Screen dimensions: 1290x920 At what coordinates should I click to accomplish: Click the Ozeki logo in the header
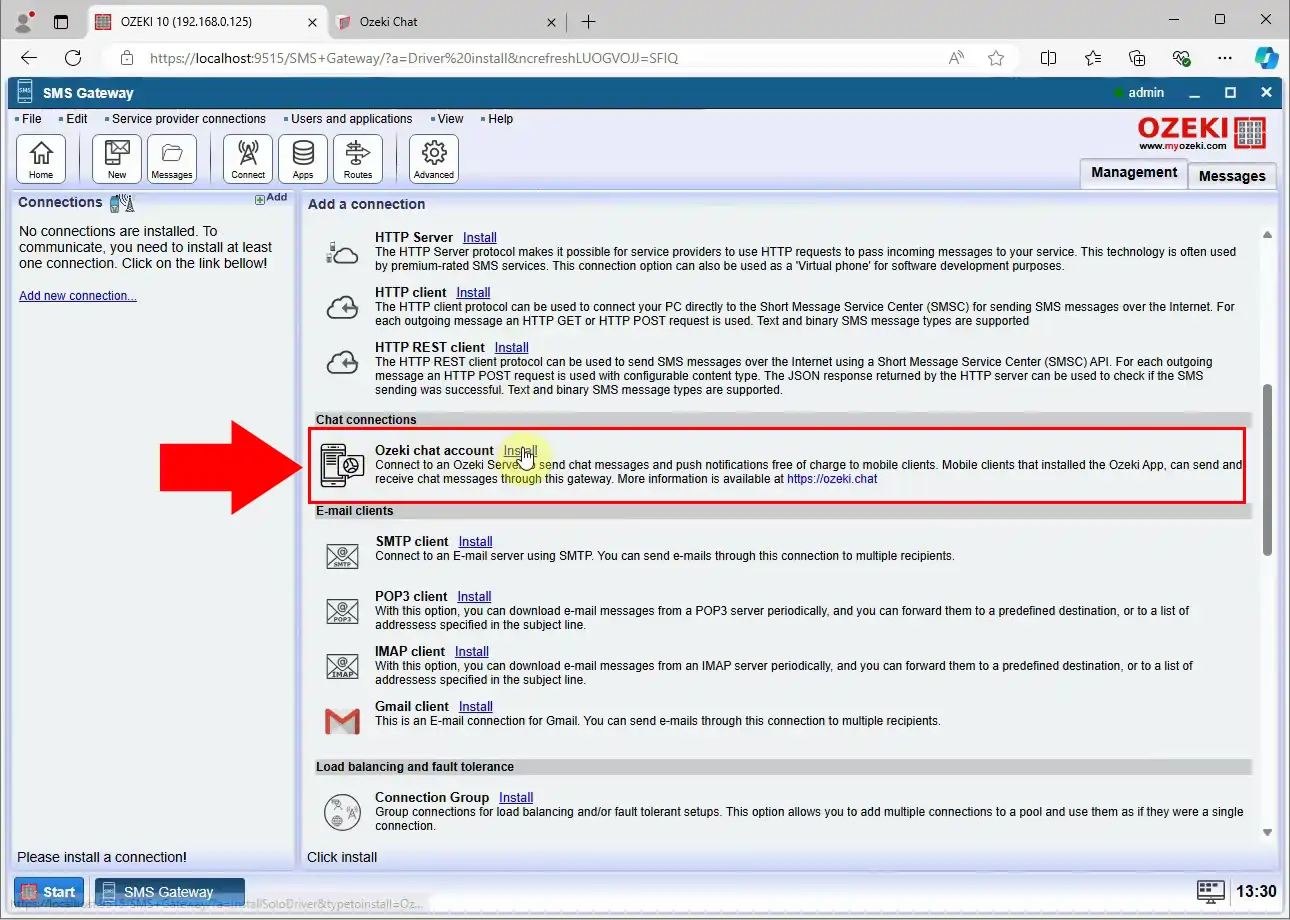coord(1202,132)
